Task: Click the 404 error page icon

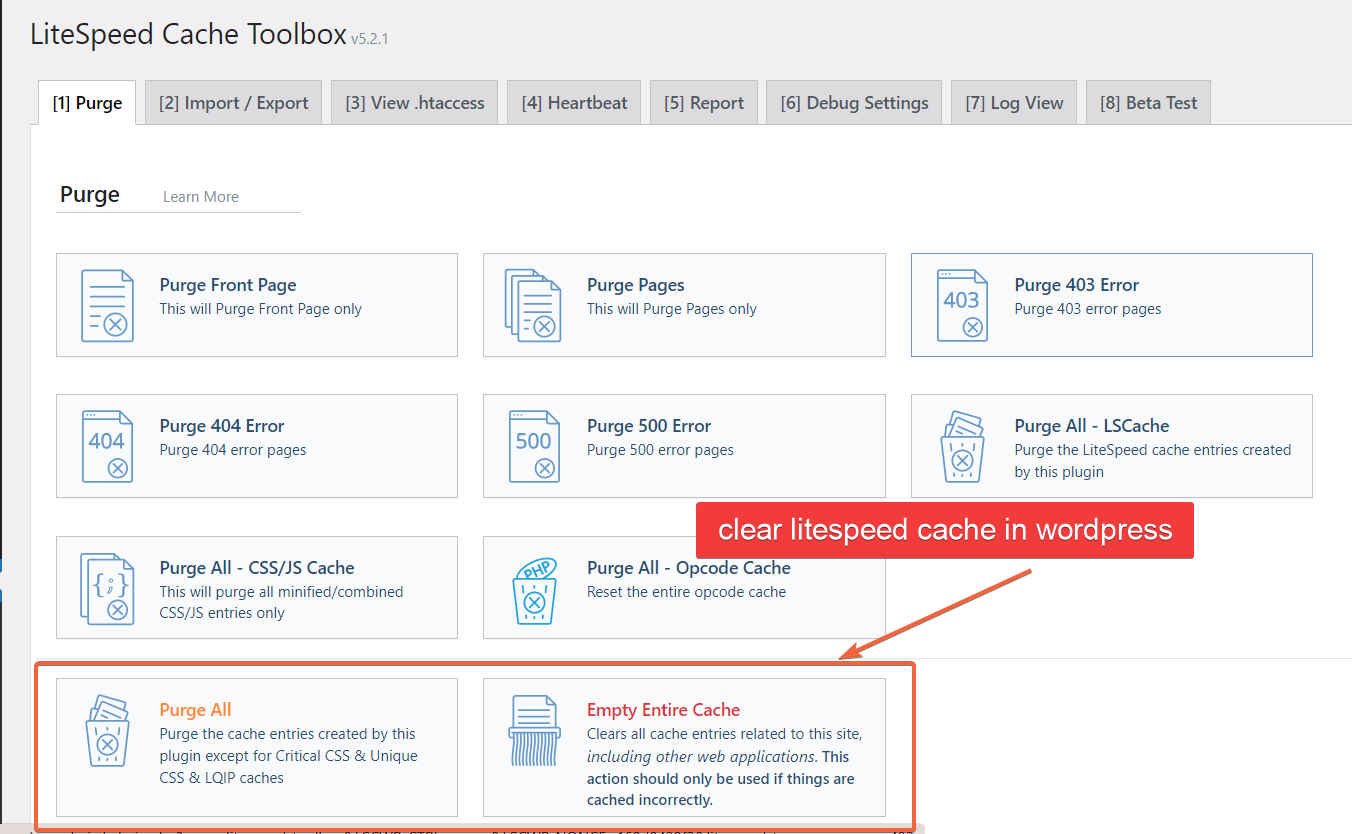Action: tap(107, 446)
